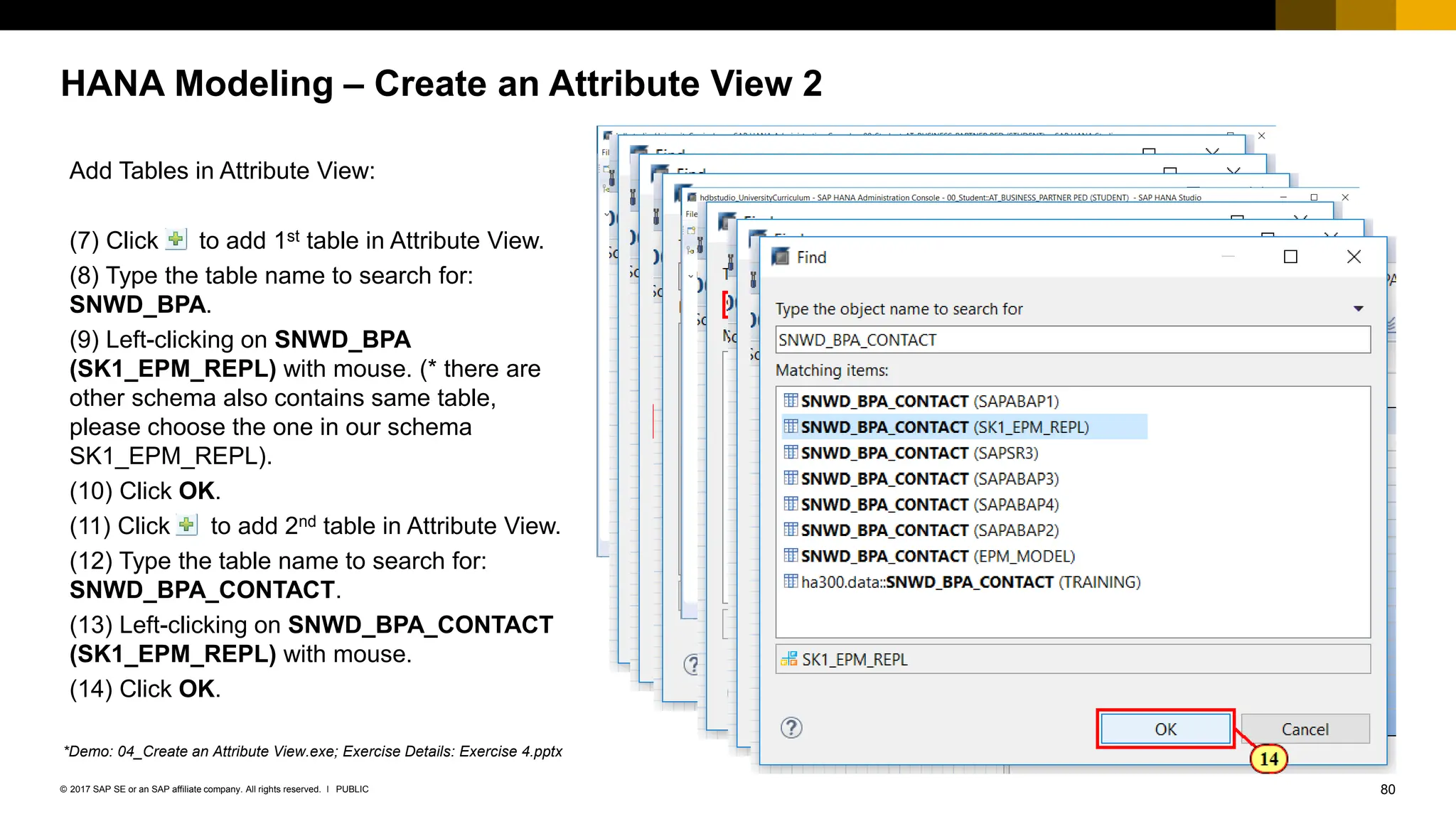Image resolution: width=1456 pixels, height=819 pixels.
Task: Click OK in the Find dialog
Action: pos(1165,729)
